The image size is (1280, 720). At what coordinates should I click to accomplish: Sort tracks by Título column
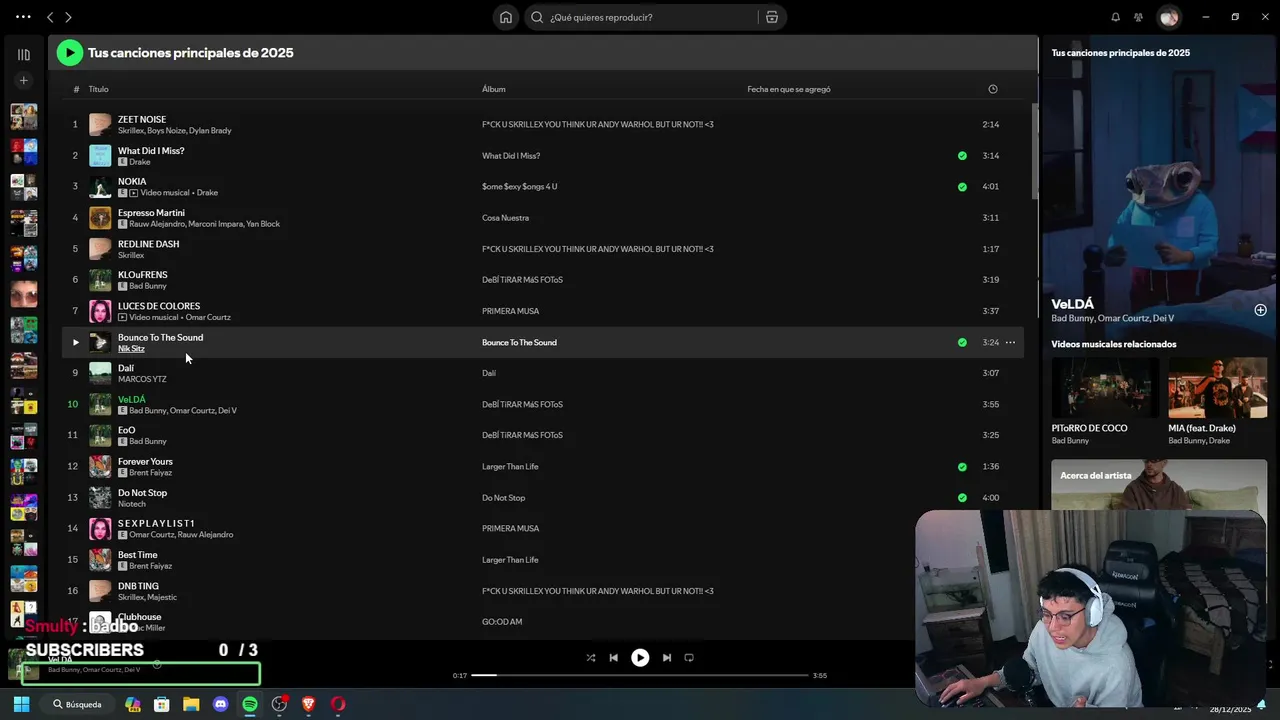[98, 89]
